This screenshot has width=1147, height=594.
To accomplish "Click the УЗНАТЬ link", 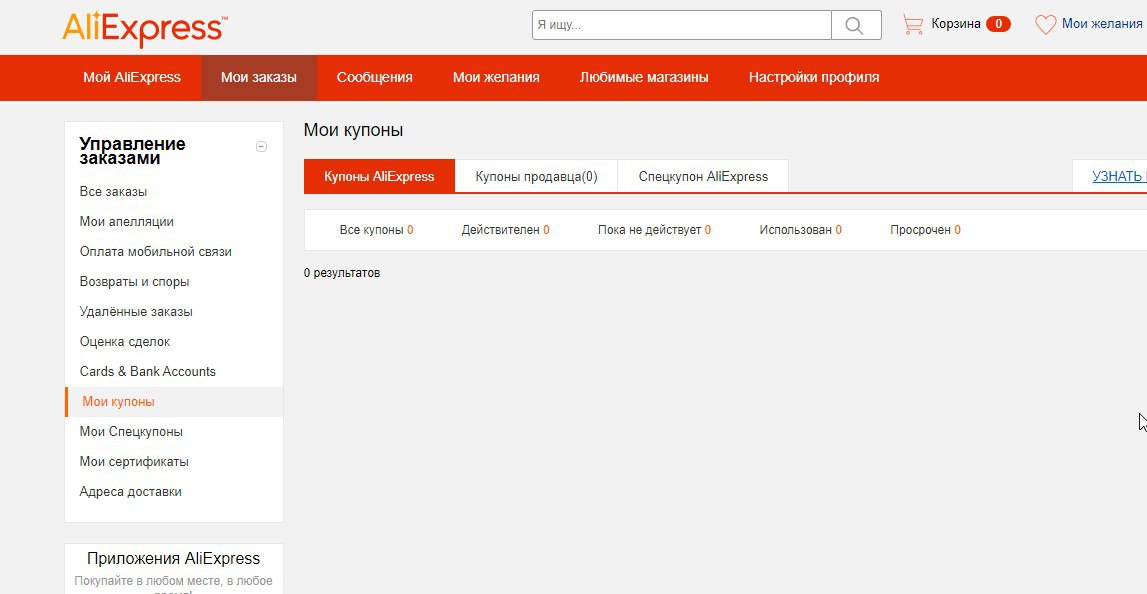I will click(1119, 176).
